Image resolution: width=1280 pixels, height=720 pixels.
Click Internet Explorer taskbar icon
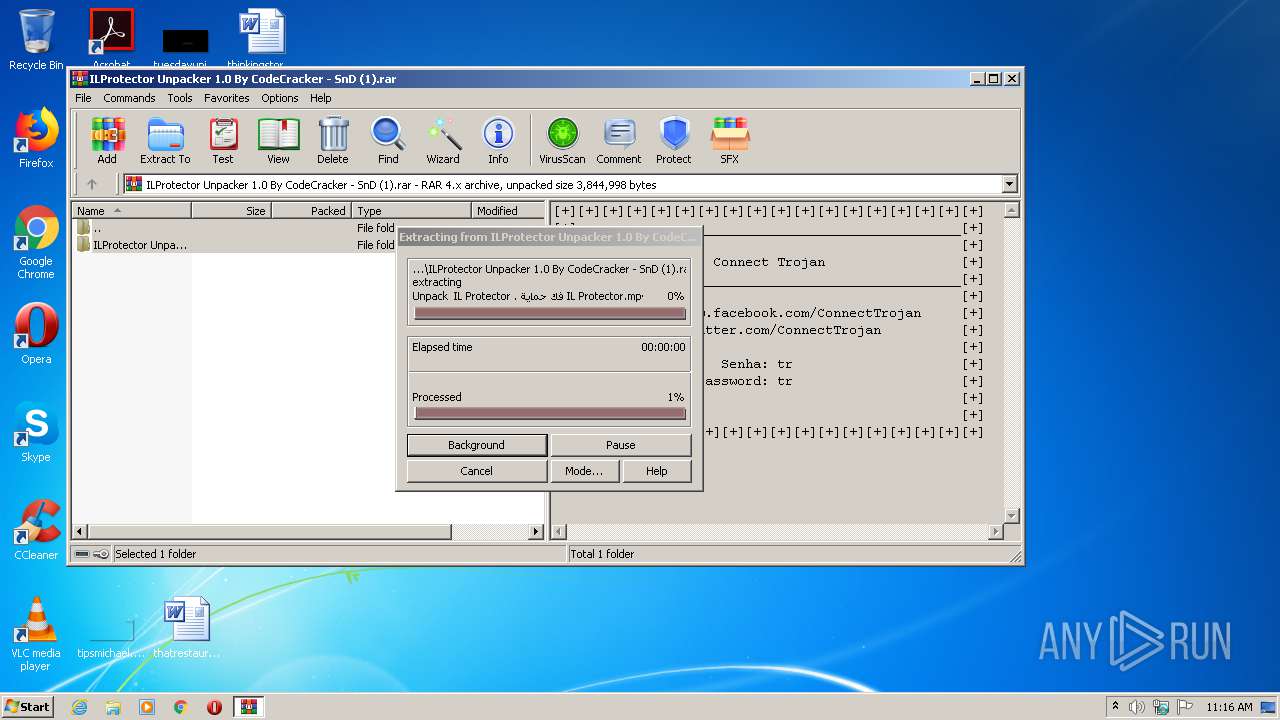tap(79, 707)
